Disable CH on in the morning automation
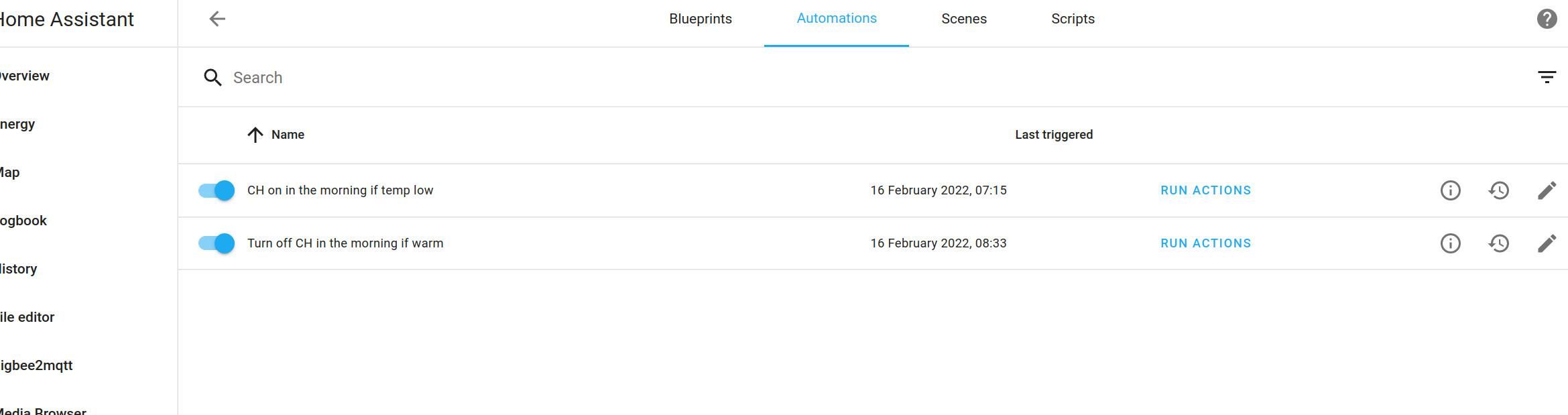 [217, 190]
